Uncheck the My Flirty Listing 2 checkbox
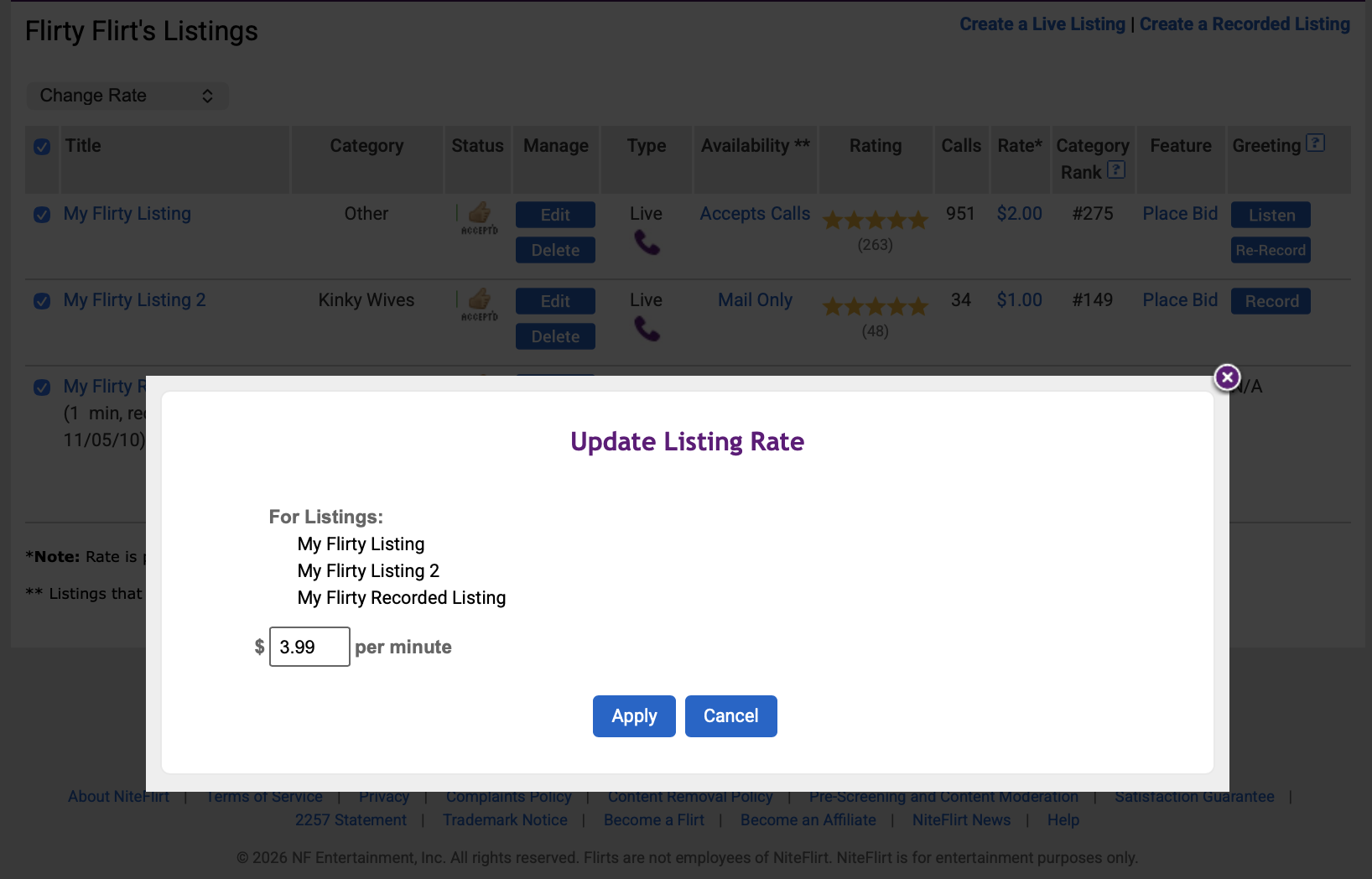 (x=42, y=301)
